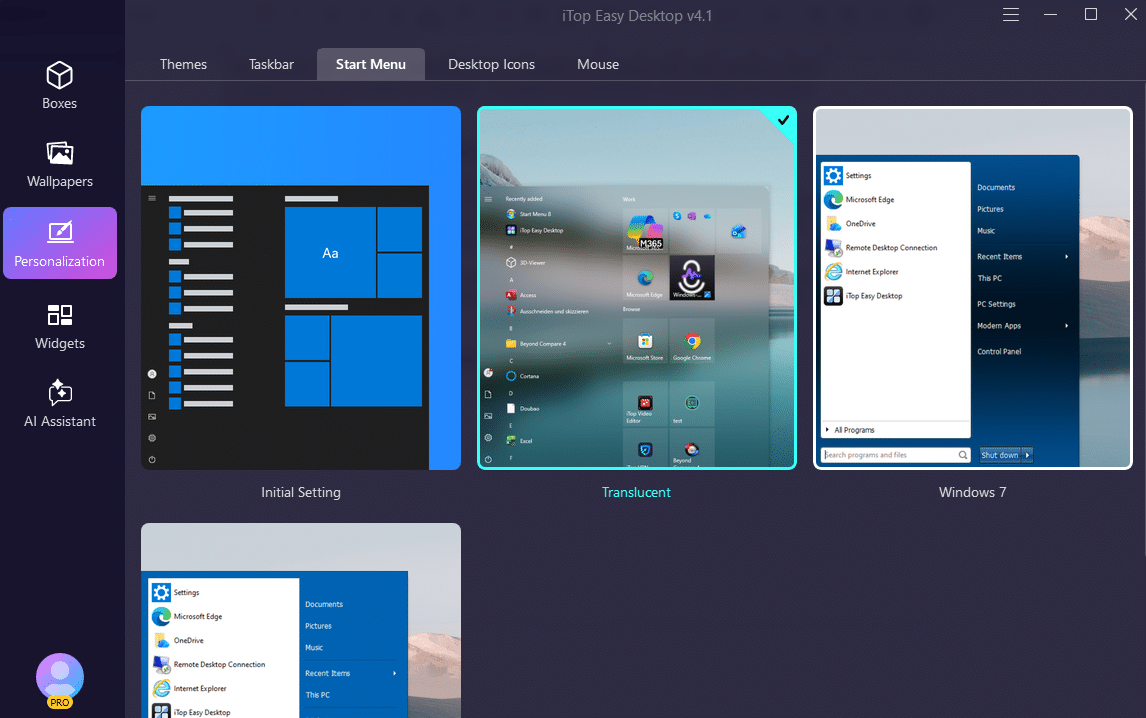Screen dimensions: 1146x718
Task: Minimize the iTop Easy Desktop window
Action: point(1051,15)
